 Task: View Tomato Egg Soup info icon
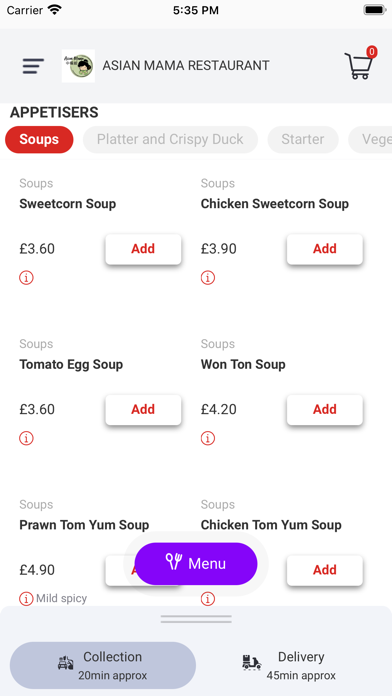click(x=26, y=439)
